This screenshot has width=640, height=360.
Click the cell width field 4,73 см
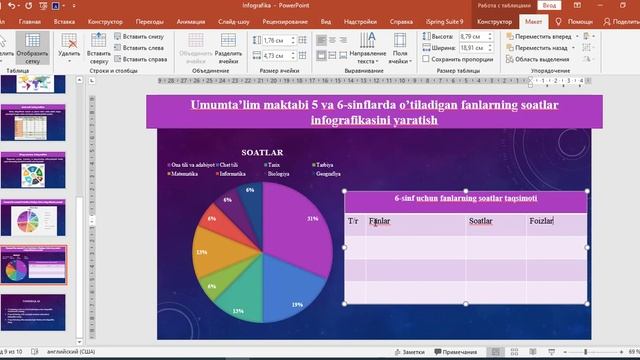tap(275, 56)
